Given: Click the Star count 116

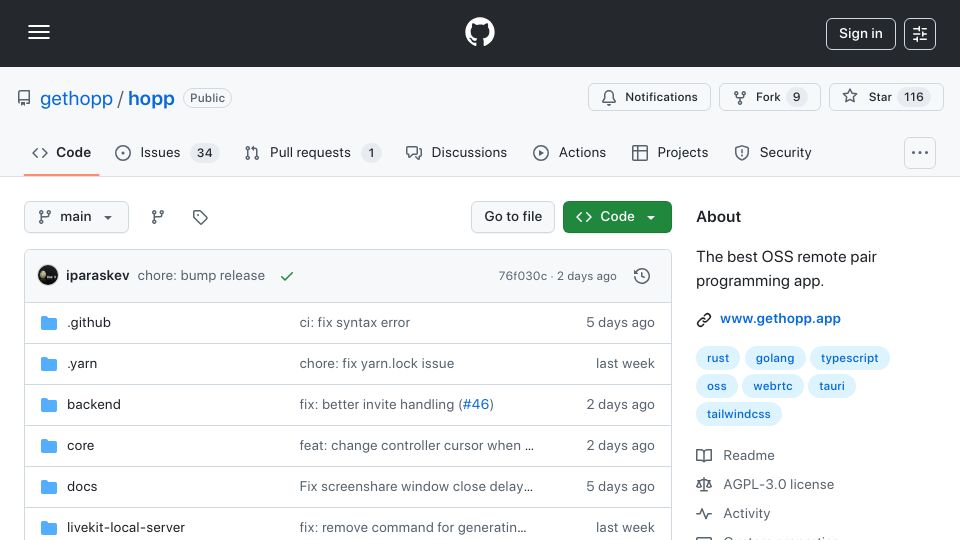Looking at the screenshot, I should [913, 97].
